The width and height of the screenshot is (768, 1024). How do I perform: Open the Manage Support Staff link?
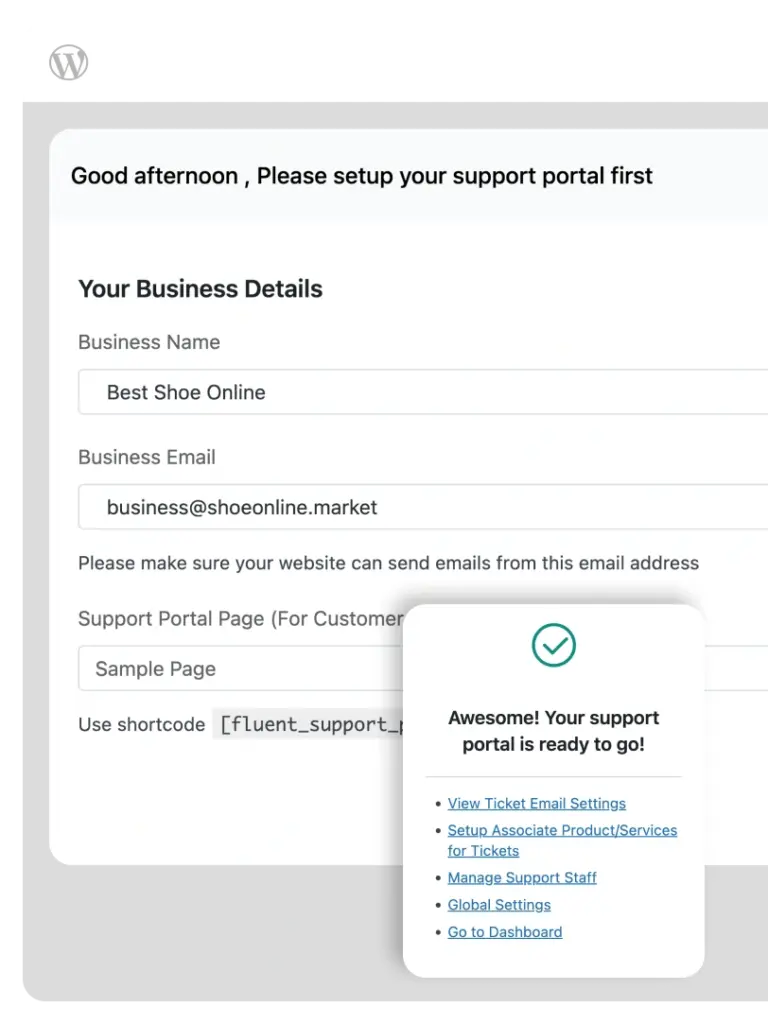click(x=521, y=878)
